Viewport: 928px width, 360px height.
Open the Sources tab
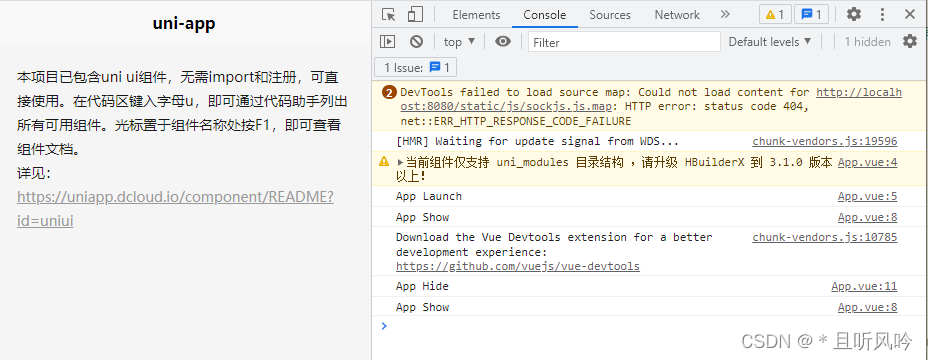pyautogui.click(x=610, y=15)
